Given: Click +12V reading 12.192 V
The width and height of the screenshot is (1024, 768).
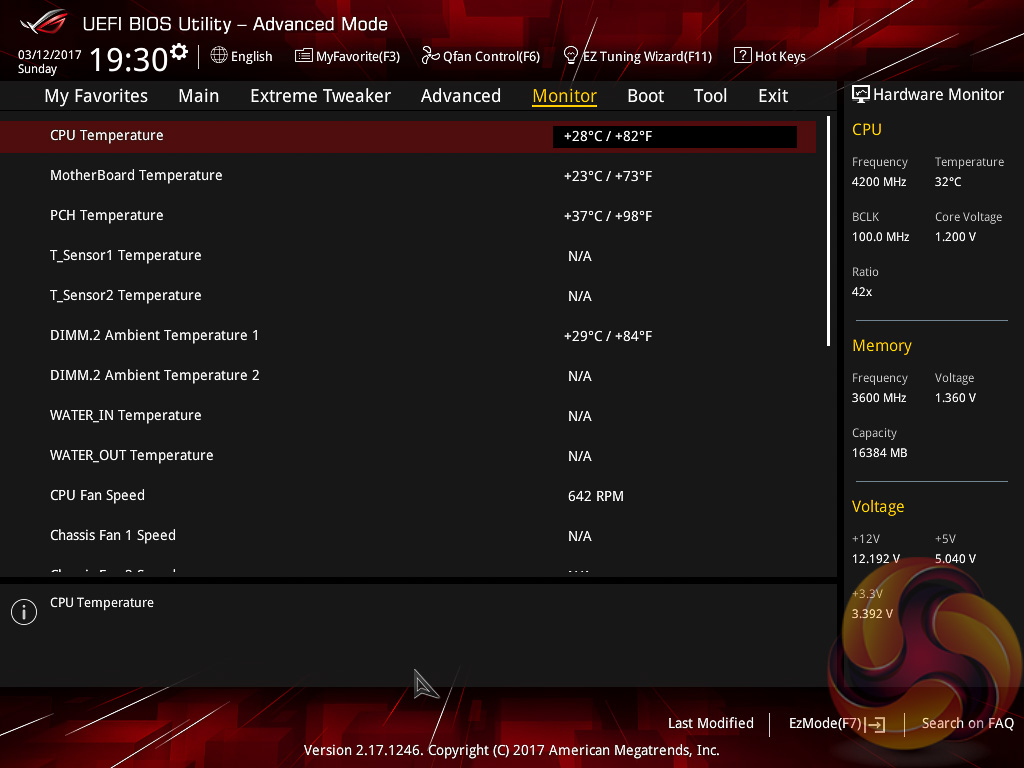Looking at the screenshot, I should (x=876, y=559).
